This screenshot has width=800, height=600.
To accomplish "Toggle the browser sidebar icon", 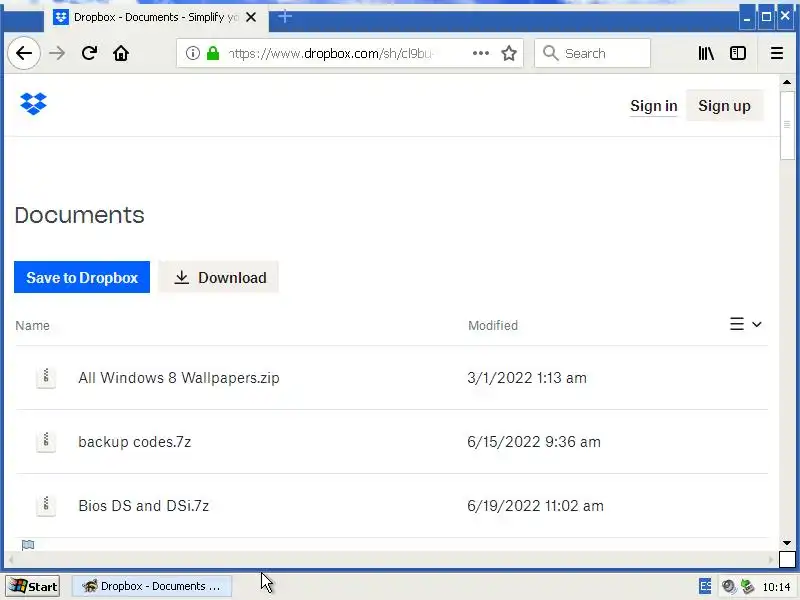I will [x=738, y=53].
